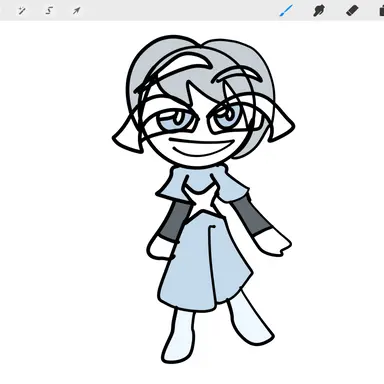Select the Brush tool
This screenshot has width=384, height=384.
coord(286,11)
